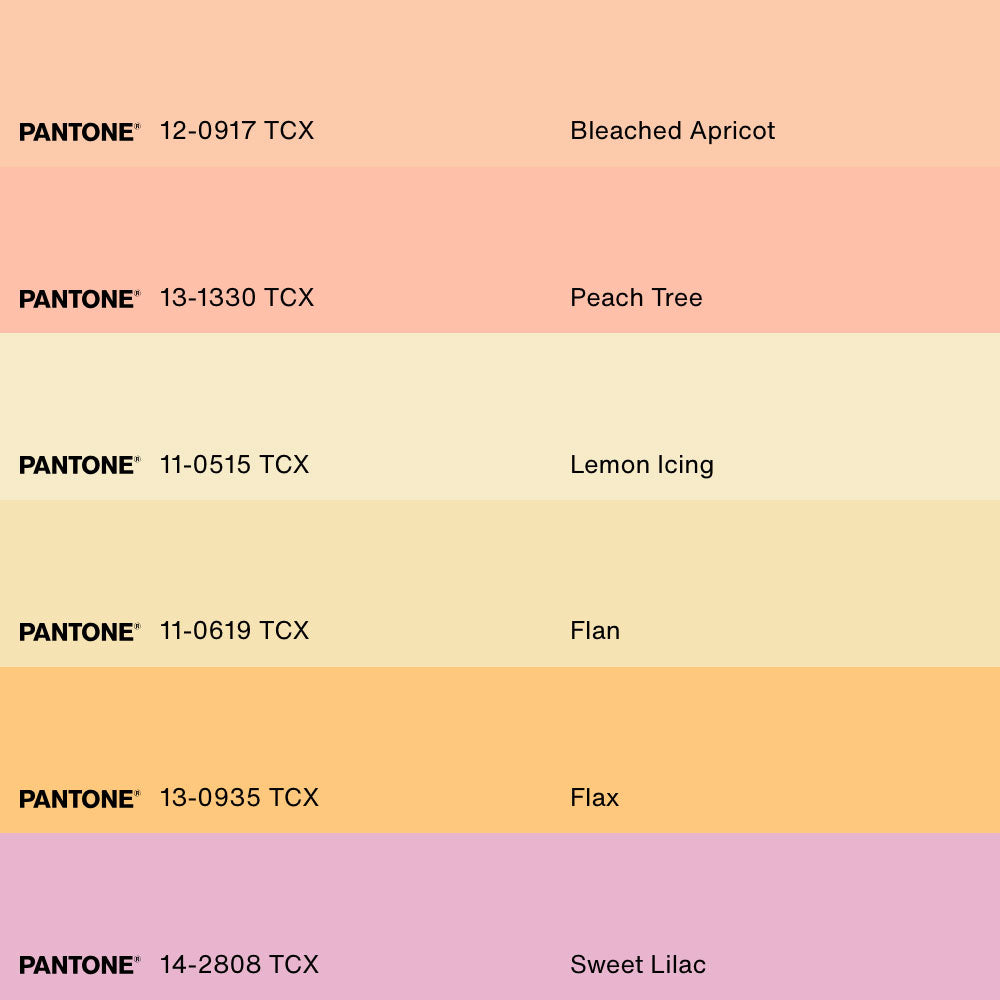Click the 13-0935 TCX color code
The image size is (1000, 1000).
(239, 798)
